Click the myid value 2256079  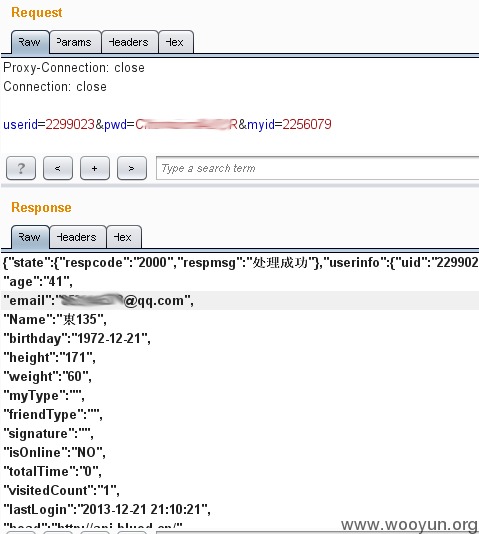tap(307, 124)
